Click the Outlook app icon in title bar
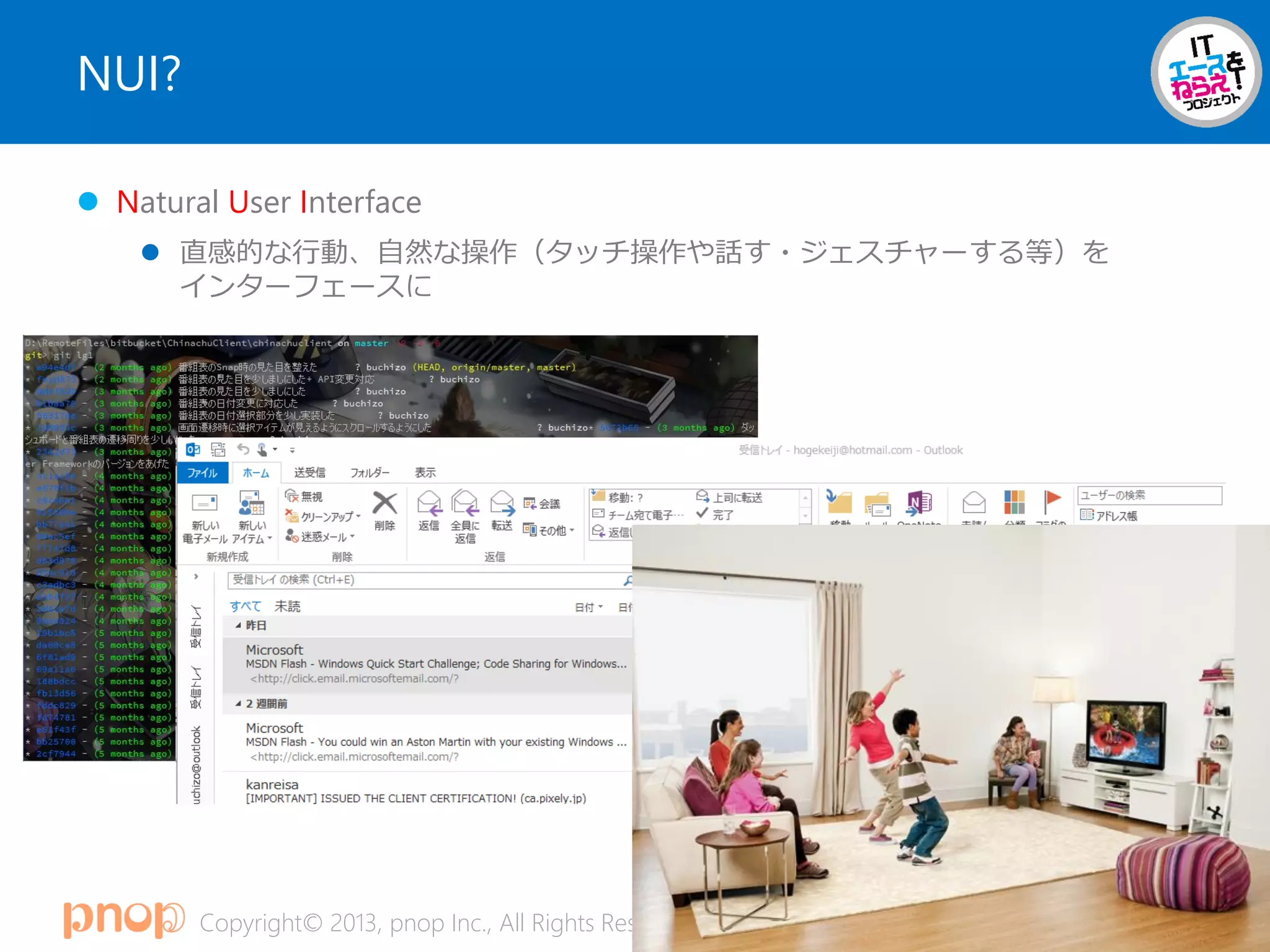The width and height of the screenshot is (1270, 952). [x=193, y=449]
